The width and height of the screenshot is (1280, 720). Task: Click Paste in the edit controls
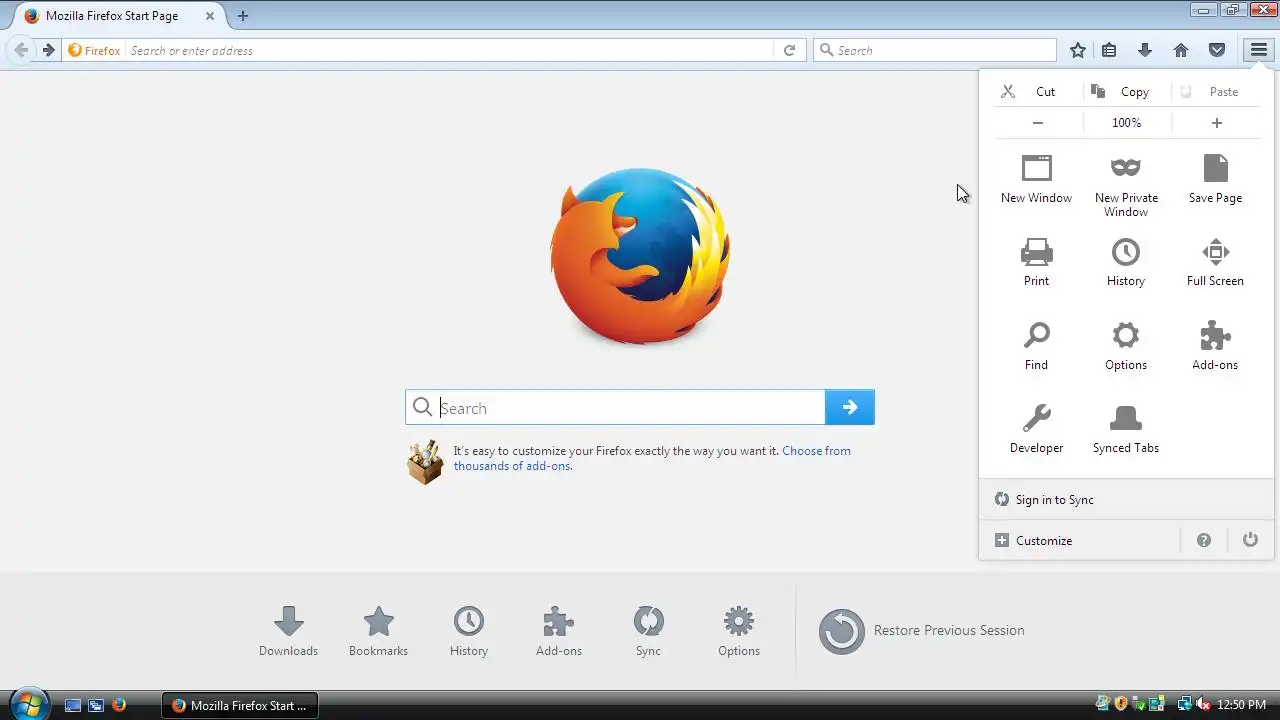[1215, 91]
